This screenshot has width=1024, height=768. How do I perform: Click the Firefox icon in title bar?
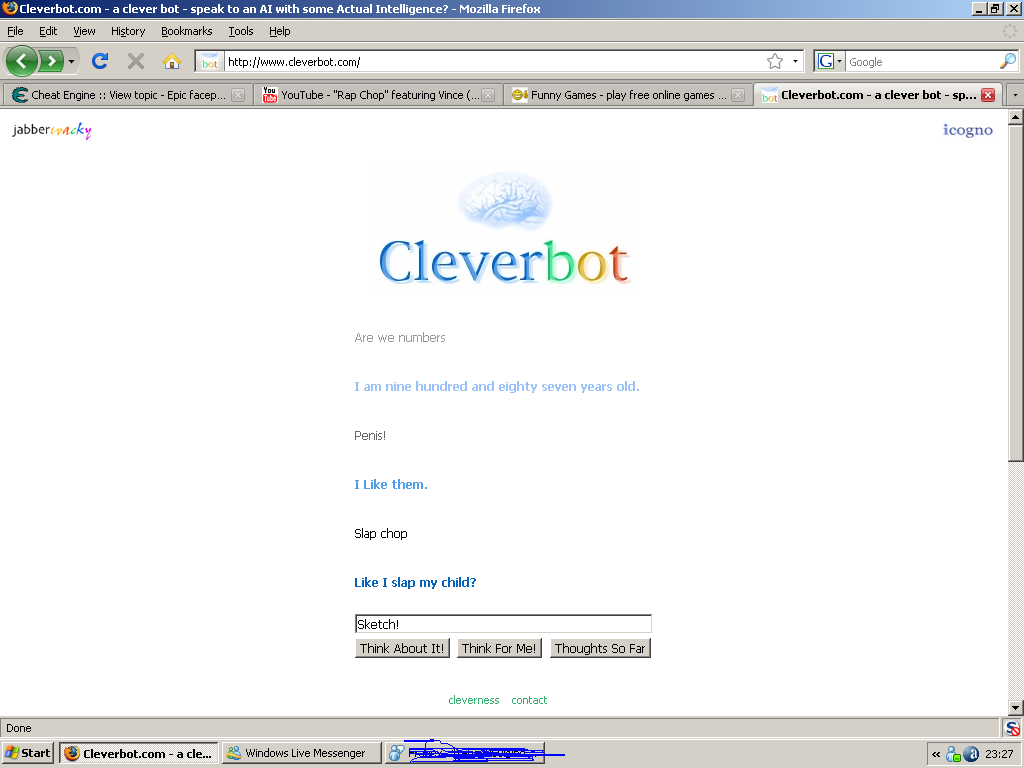9,8
